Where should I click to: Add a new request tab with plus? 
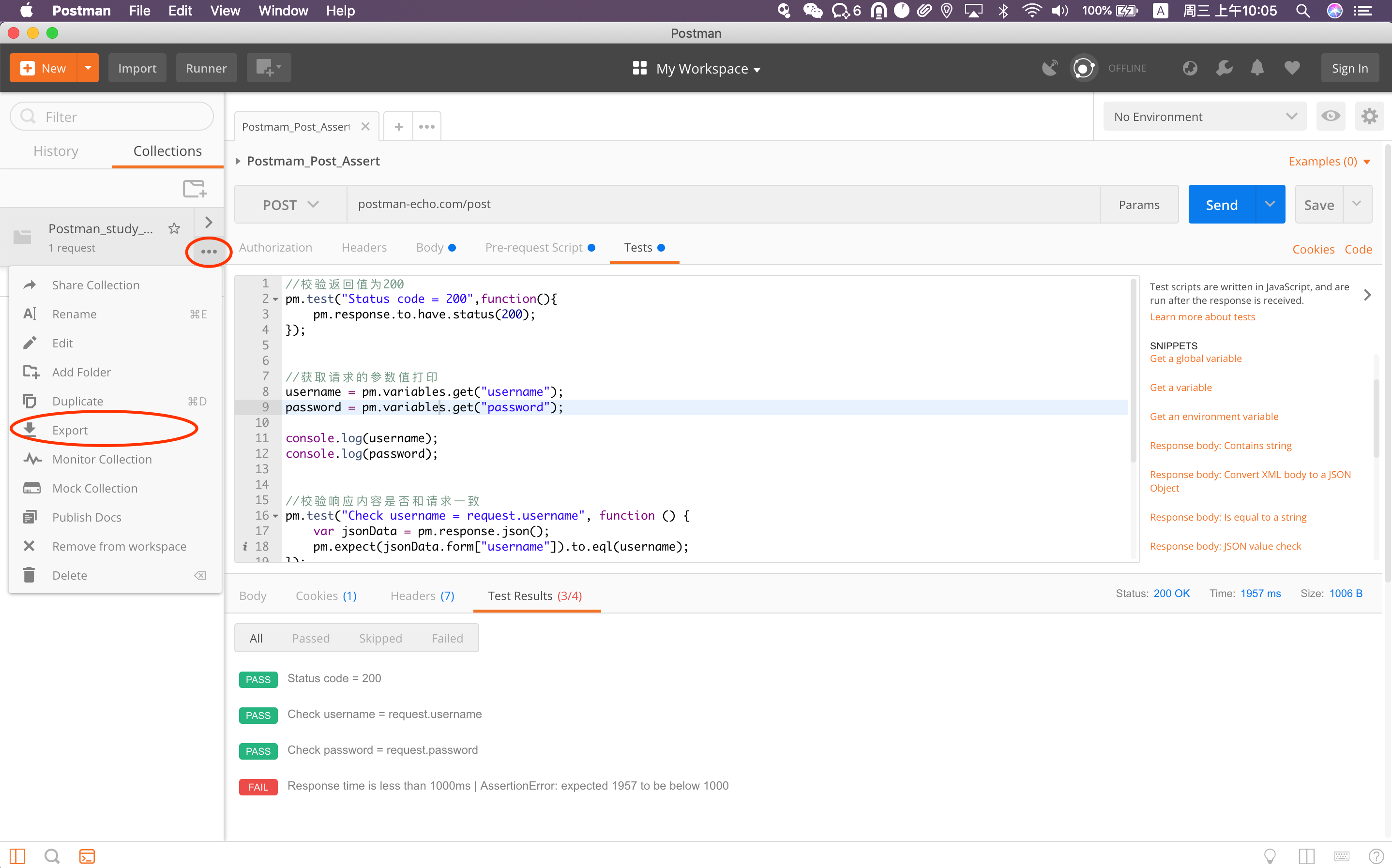pyautogui.click(x=398, y=126)
